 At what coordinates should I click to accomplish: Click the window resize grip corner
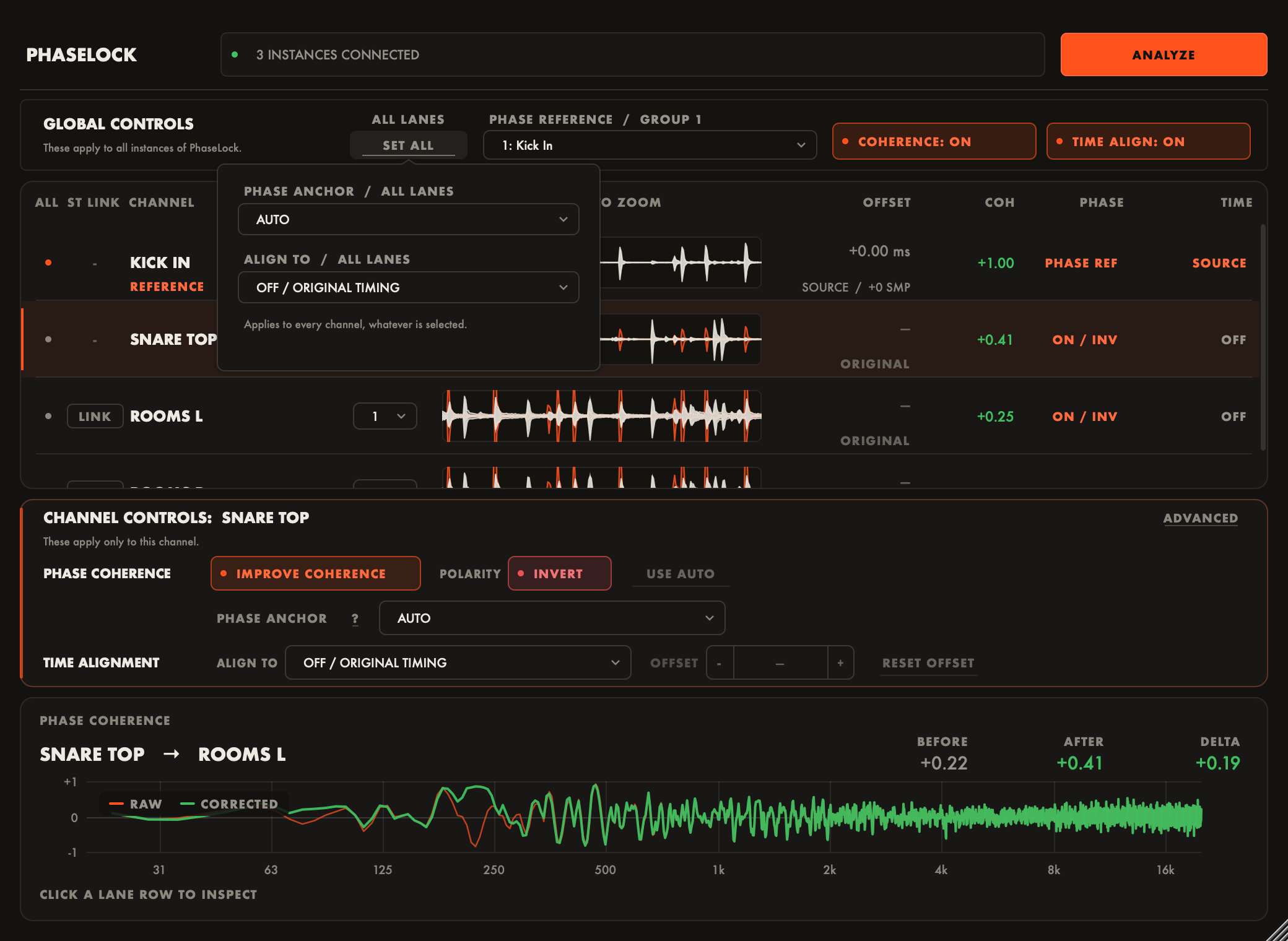pyautogui.click(x=1277, y=930)
